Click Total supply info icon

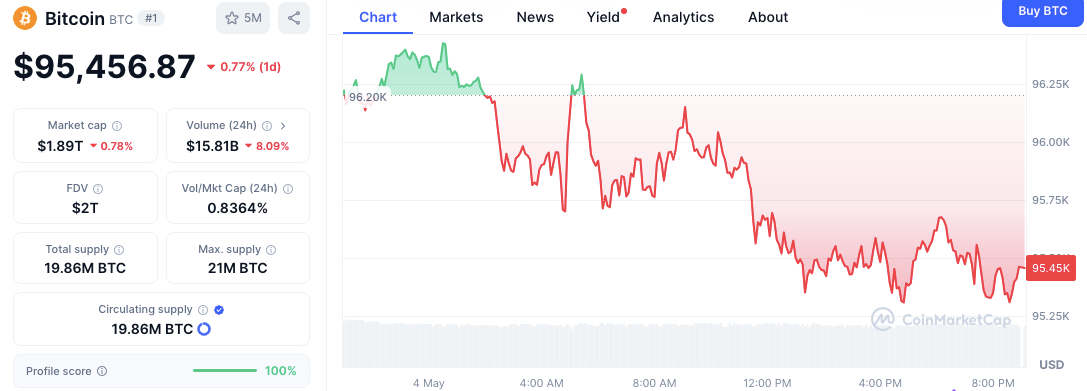[x=119, y=250]
